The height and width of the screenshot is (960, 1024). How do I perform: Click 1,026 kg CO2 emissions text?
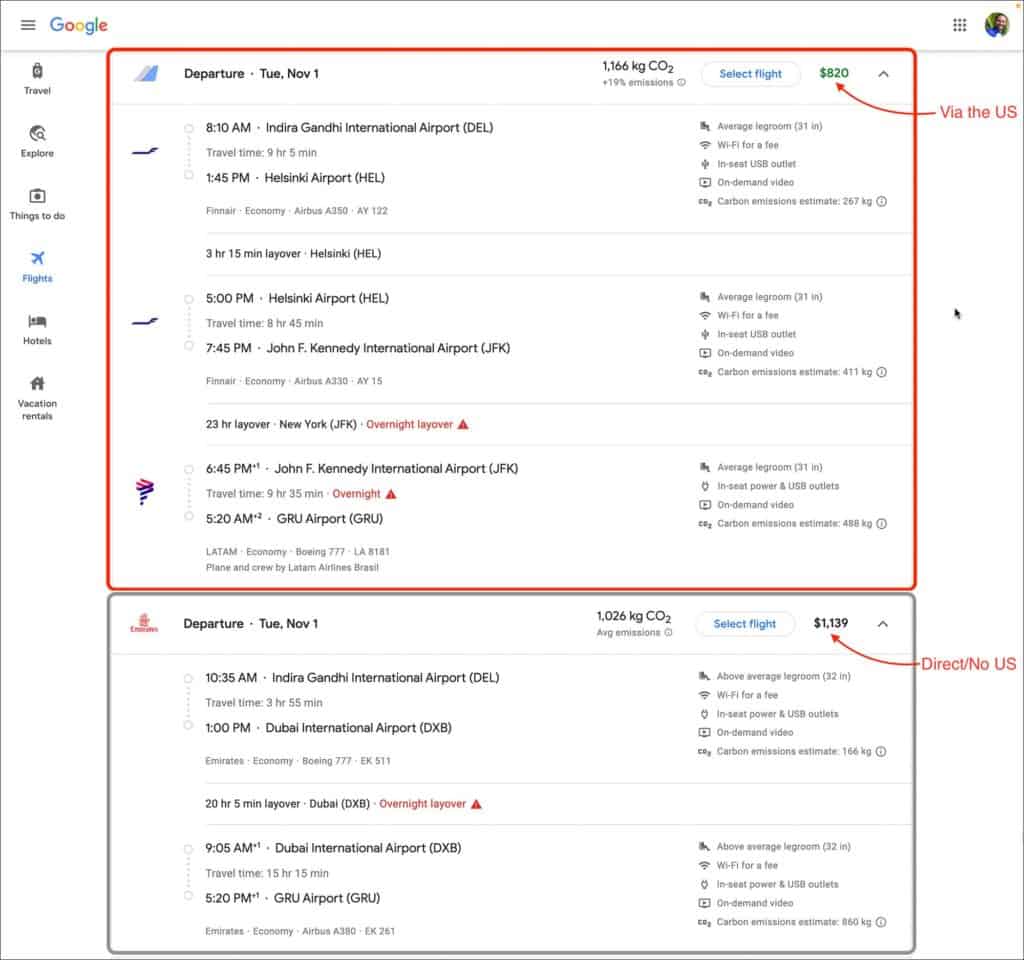click(633, 616)
